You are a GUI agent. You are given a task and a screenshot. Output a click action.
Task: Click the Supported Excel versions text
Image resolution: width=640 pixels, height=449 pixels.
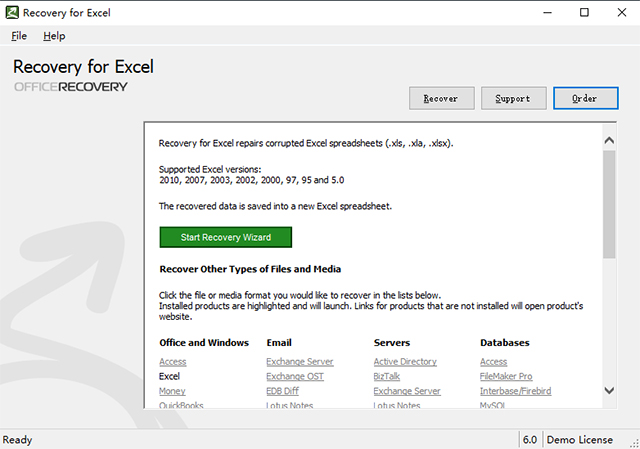210,169
